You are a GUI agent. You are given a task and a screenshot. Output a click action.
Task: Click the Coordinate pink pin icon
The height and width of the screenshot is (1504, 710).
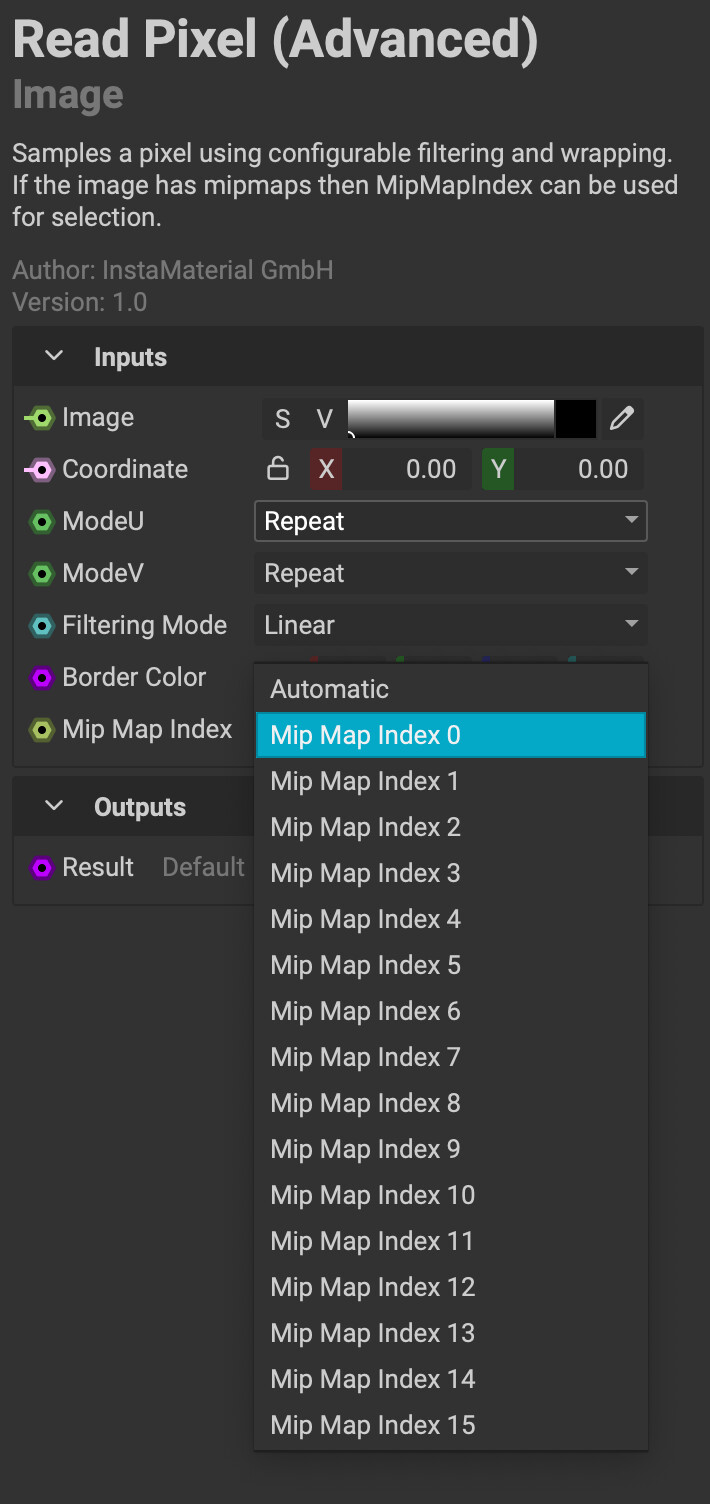pyautogui.click(x=40, y=470)
